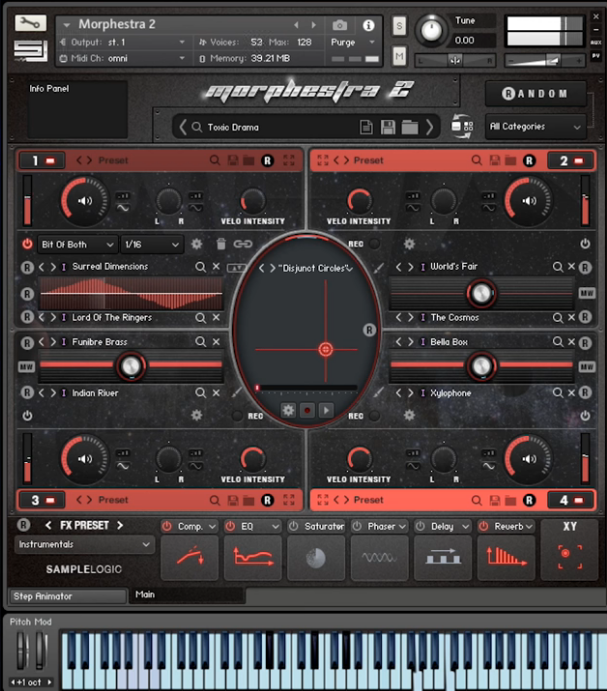Toggle the step animator power button
This screenshot has width=607, height=691.
click(x=27, y=244)
